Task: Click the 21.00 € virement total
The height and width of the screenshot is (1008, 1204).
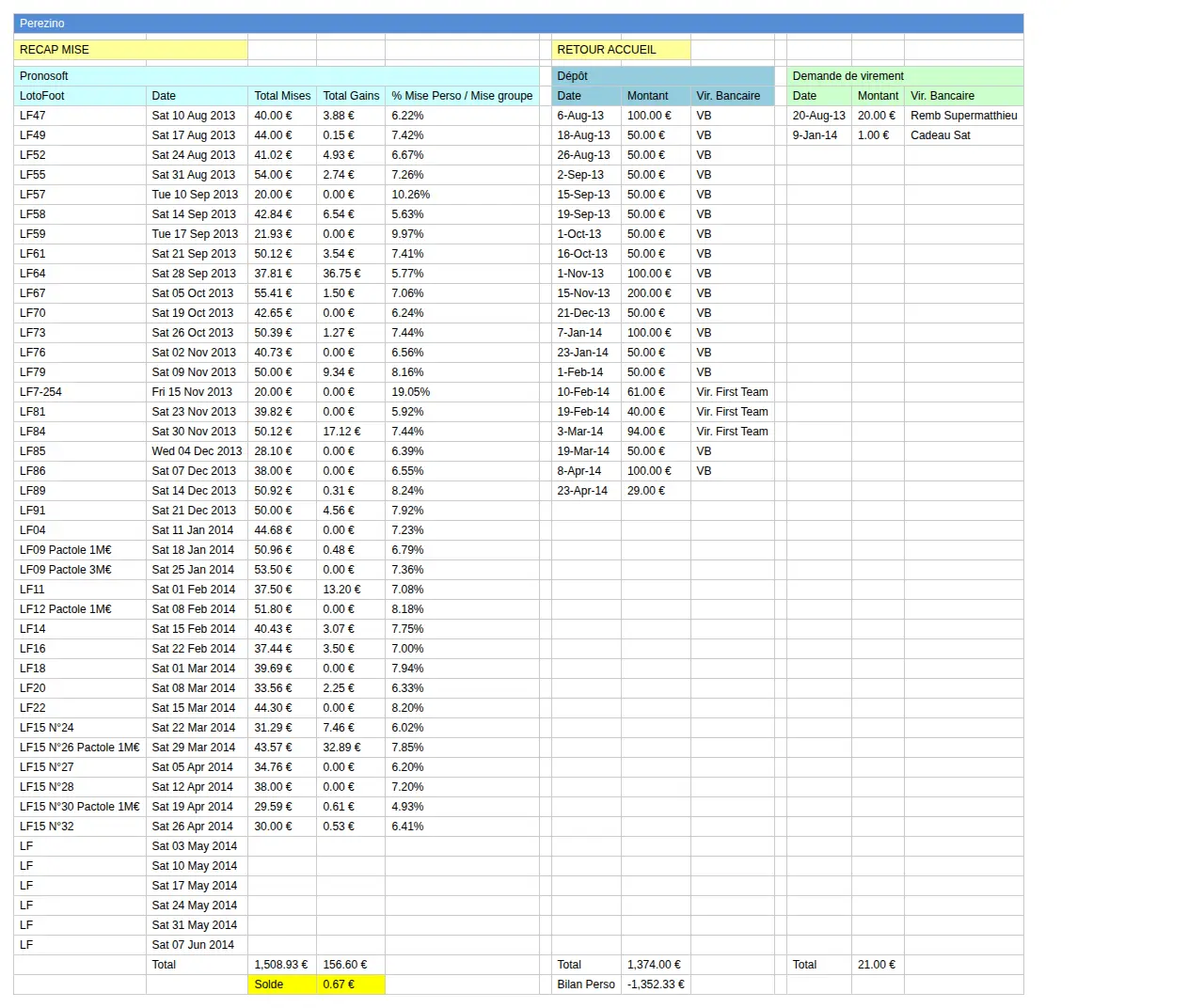Action: coord(878,965)
